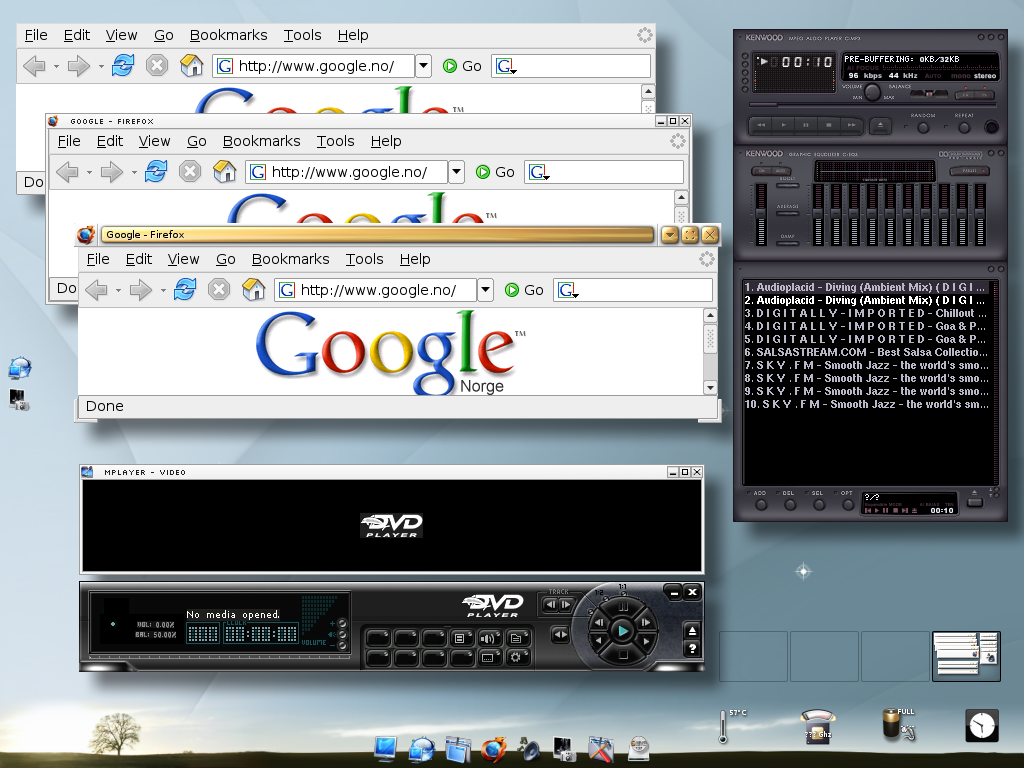Go to Home in the front Firefox window

(x=253, y=289)
